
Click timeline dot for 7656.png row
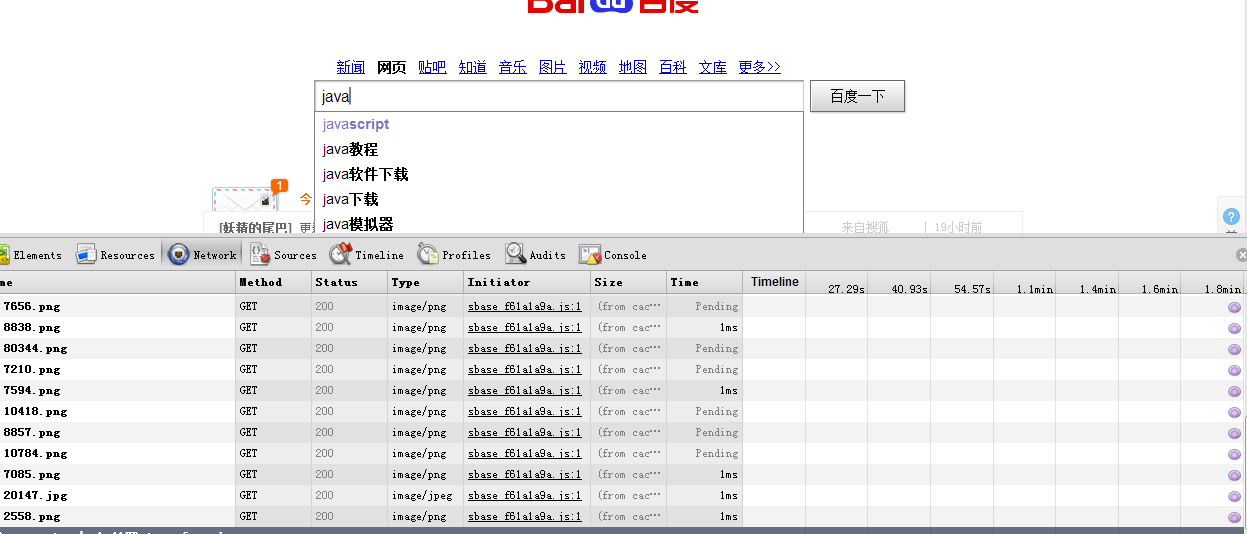1234,307
